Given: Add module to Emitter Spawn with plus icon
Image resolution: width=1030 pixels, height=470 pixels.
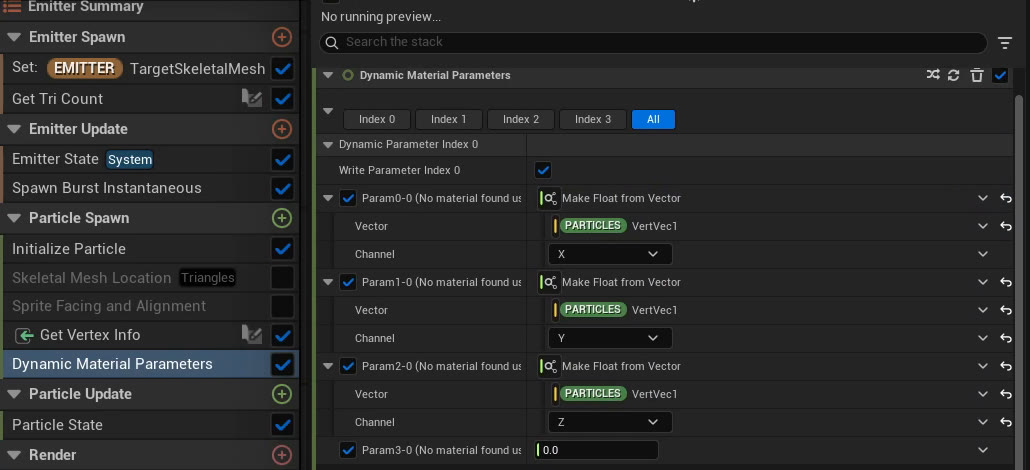Looking at the screenshot, I should 282,37.
